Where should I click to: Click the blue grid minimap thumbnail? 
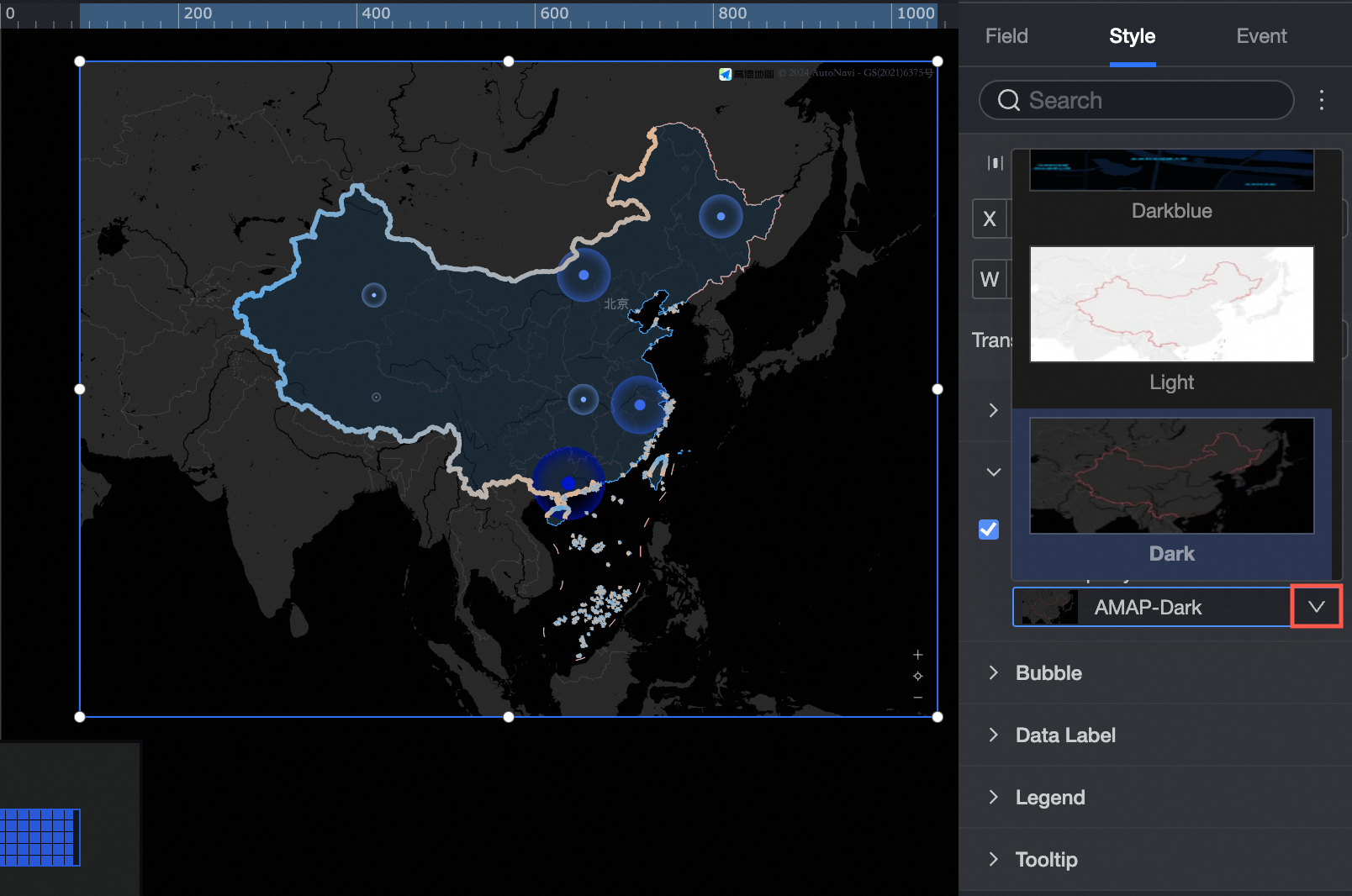40,837
